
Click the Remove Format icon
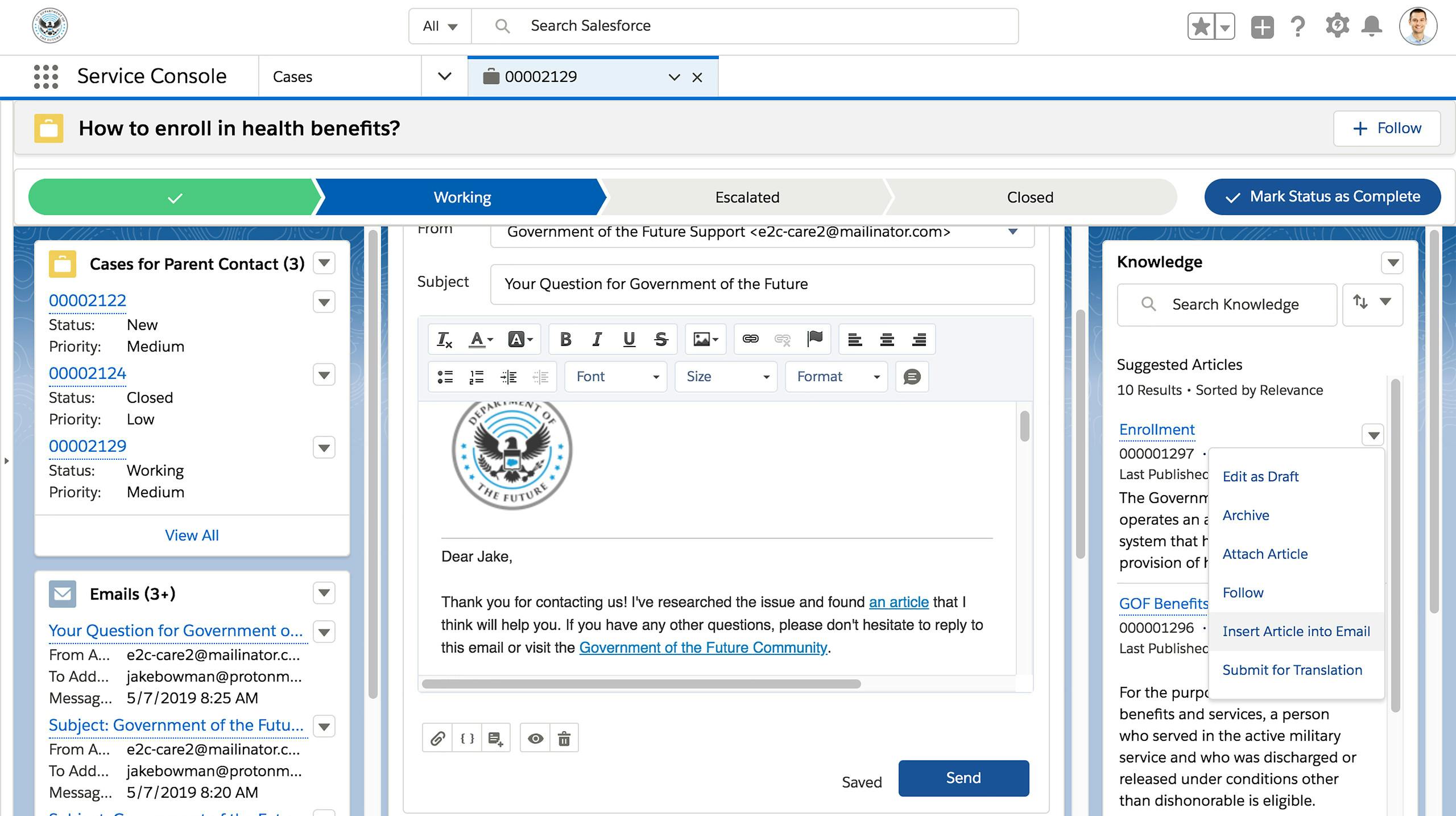(x=444, y=339)
